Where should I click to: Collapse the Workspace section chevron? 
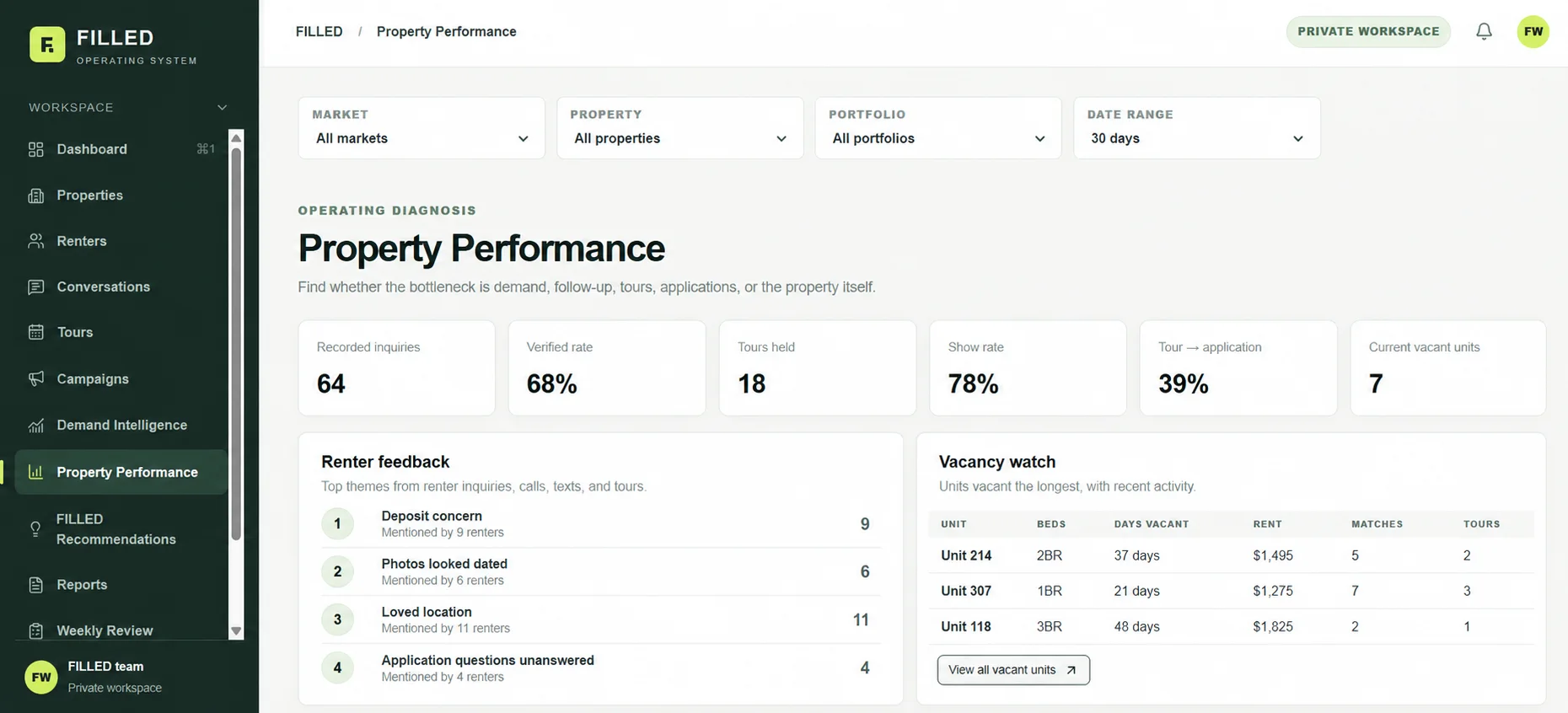click(x=222, y=108)
